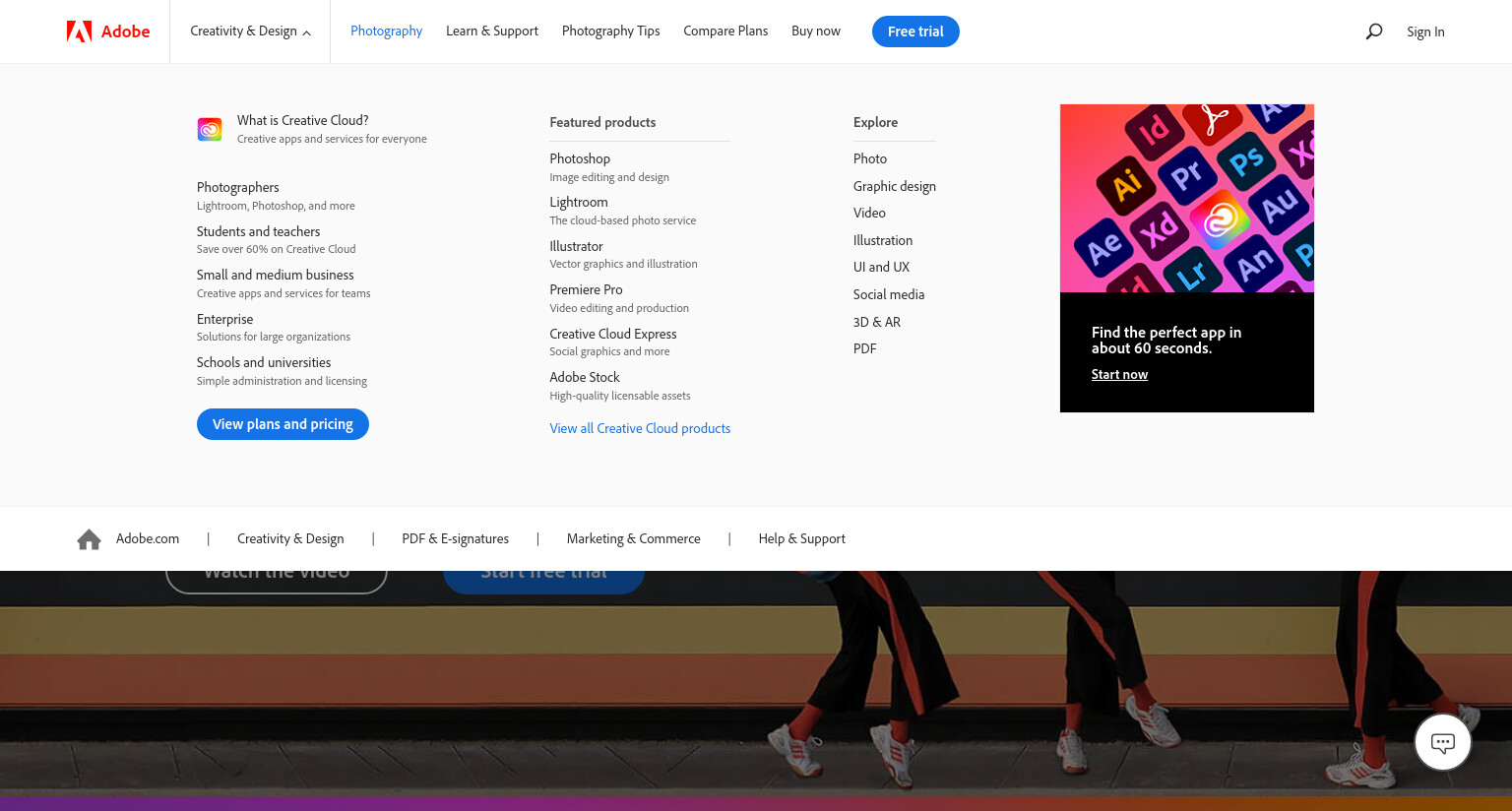
Task: Open 3D & AR category
Action: [x=877, y=322]
